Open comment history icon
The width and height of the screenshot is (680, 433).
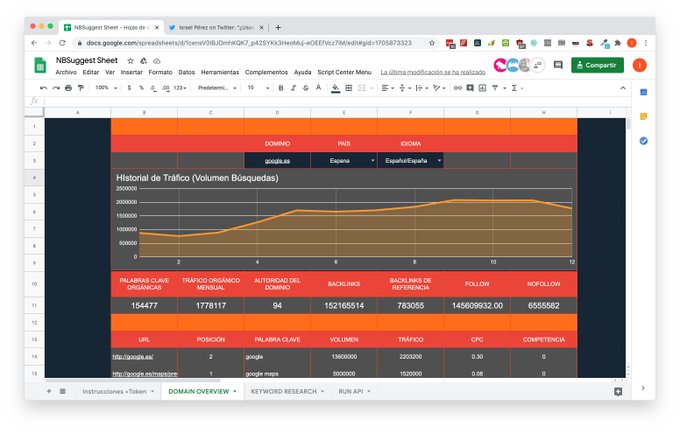(558, 65)
